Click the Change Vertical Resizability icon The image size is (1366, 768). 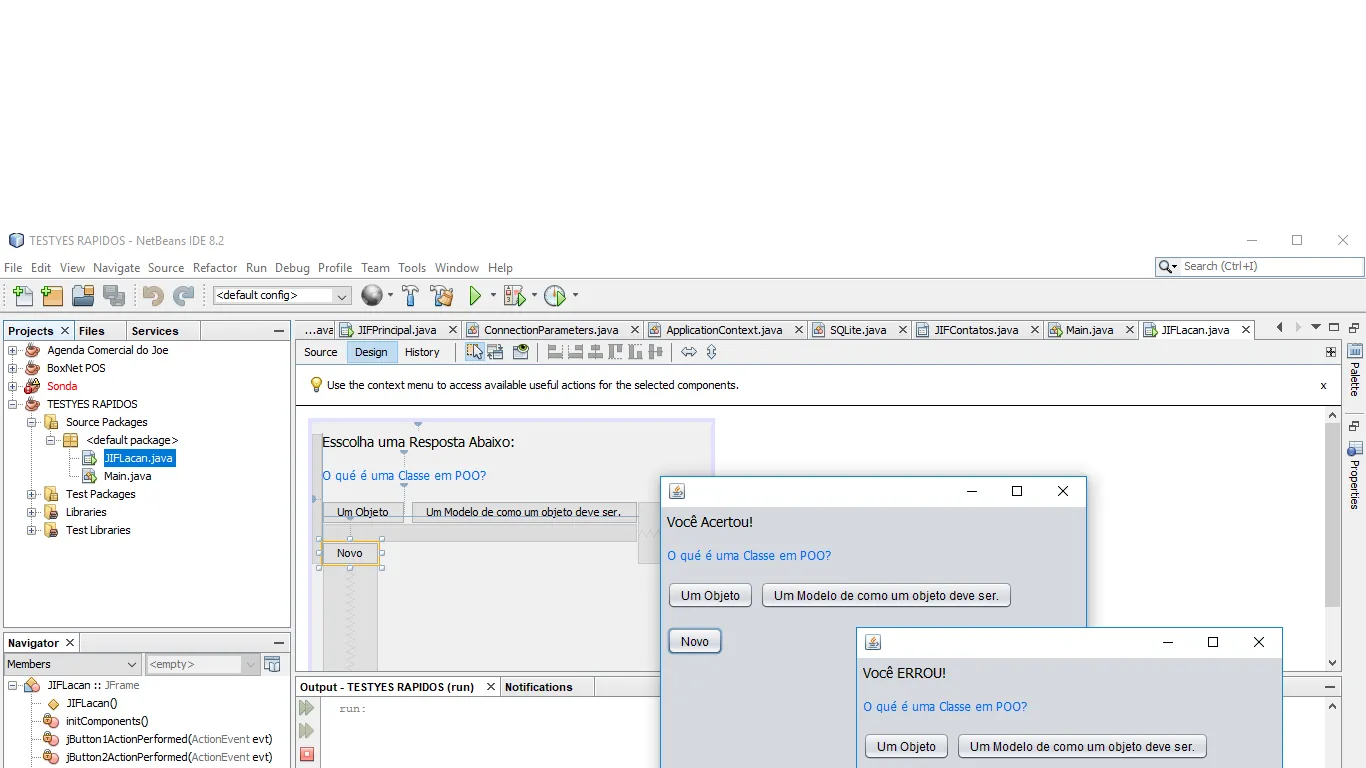(711, 352)
